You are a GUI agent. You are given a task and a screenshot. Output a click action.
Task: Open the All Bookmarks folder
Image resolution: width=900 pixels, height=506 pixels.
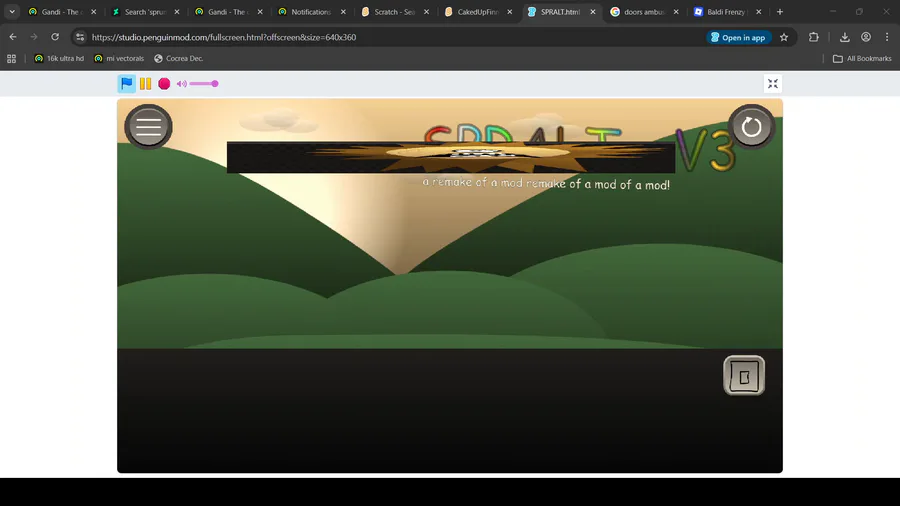(x=862, y=59)
